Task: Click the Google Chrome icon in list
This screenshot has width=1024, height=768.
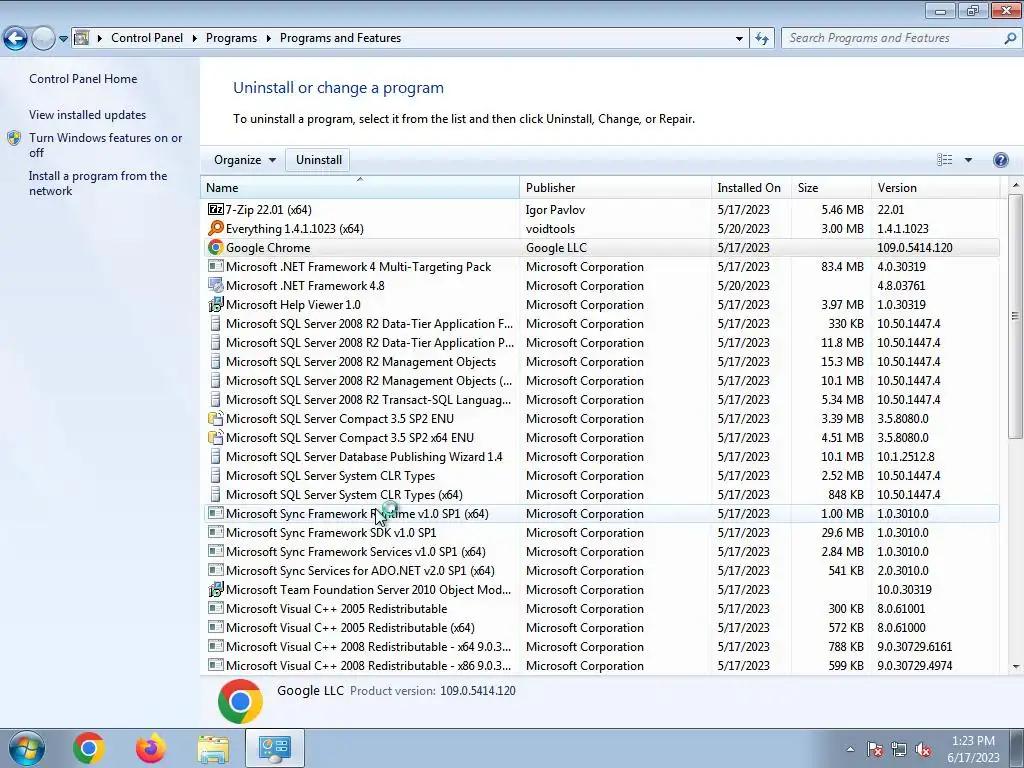Action: click(216, 248)
